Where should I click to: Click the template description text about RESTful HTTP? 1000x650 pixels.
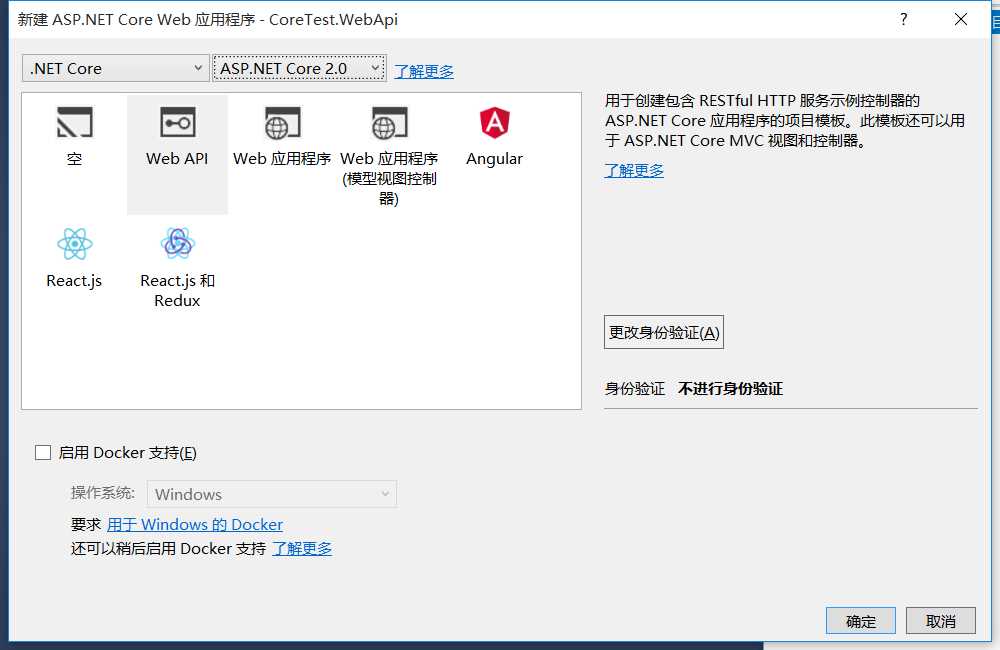pos(784,121)
